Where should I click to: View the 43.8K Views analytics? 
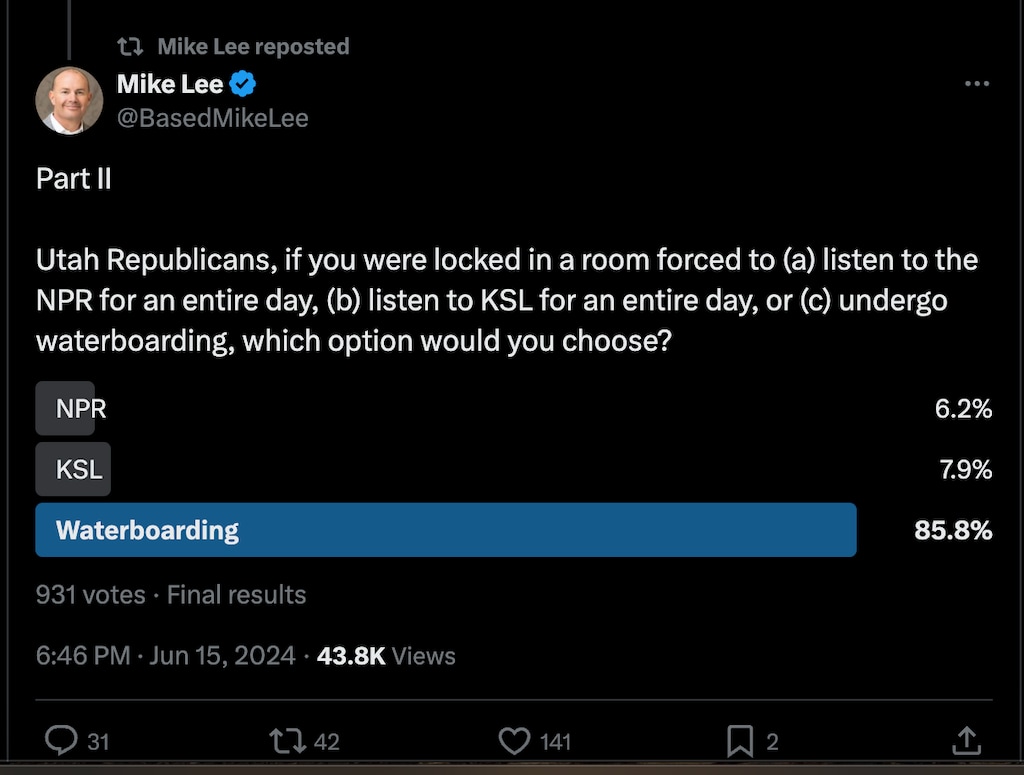click(x=386, y=656)
